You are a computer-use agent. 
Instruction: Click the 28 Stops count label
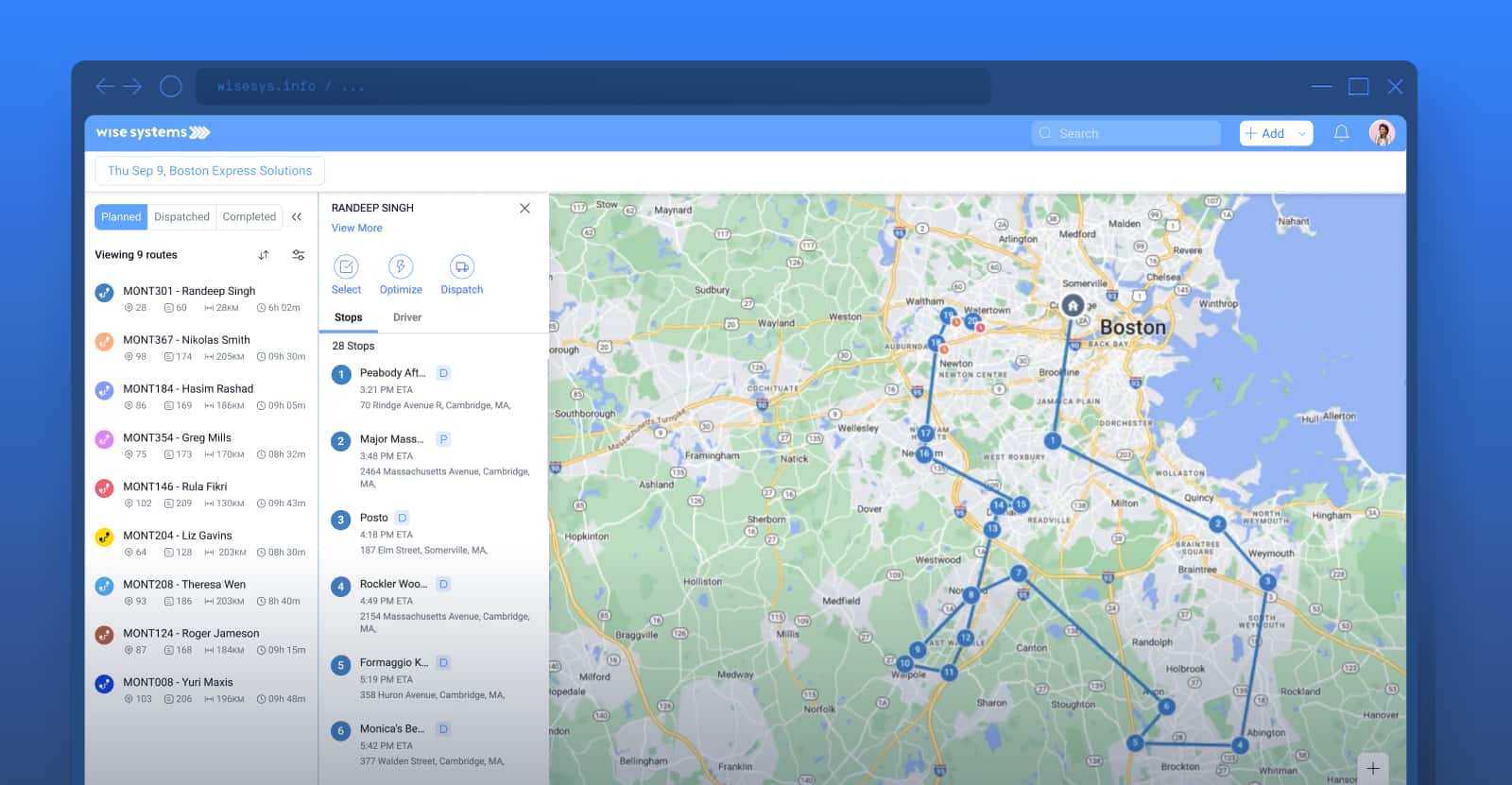point(353,346)
